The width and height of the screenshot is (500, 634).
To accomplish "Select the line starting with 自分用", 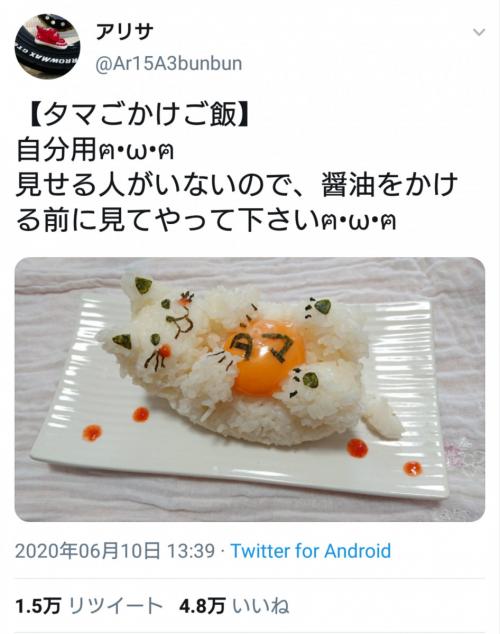I will point(95,150).
